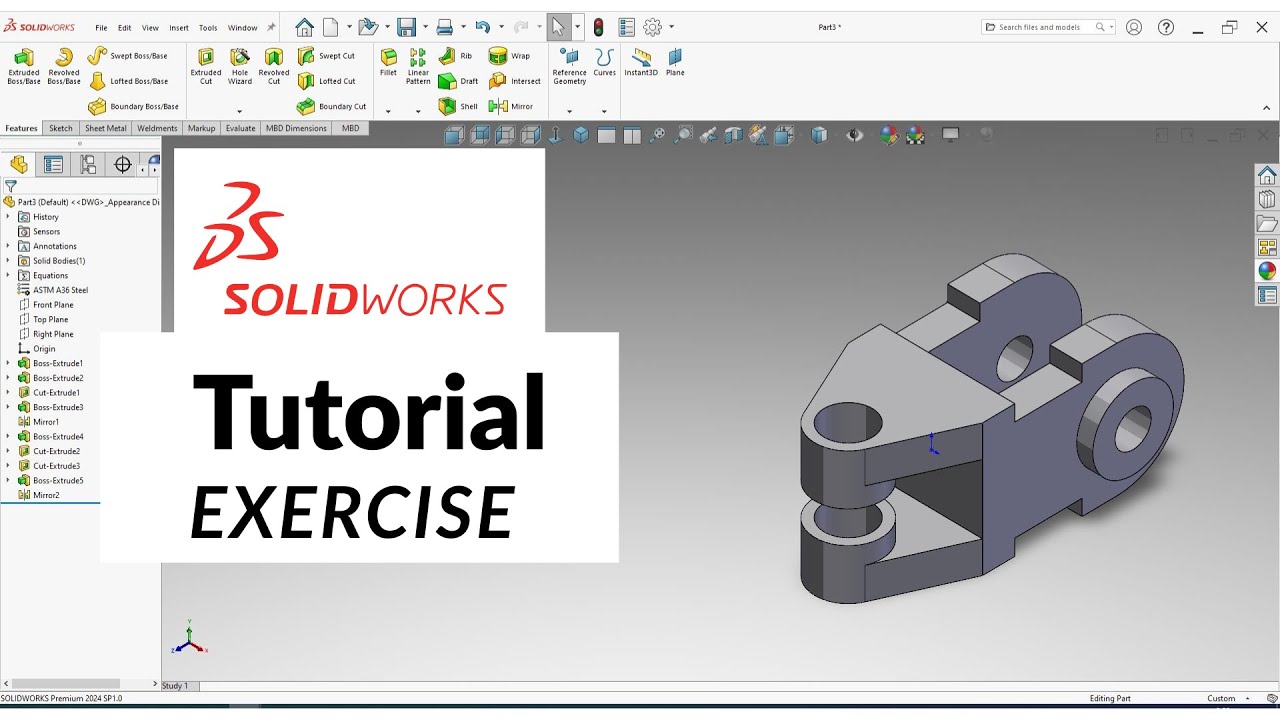Switch to PropertyManager tab icon
The width and height of the screenshot is (1280, 720).
[53, 165]
